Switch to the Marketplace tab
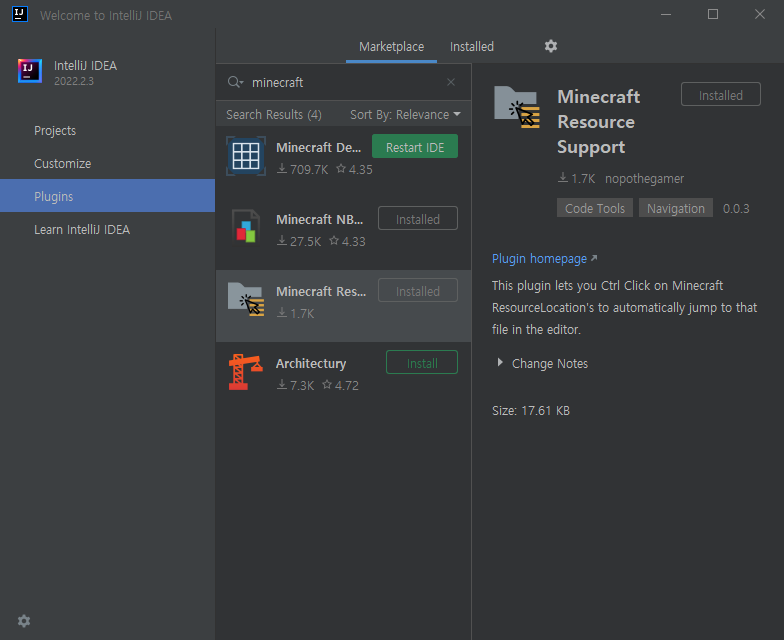This screenshot has height=640, width=784. (x=392, y=46)
